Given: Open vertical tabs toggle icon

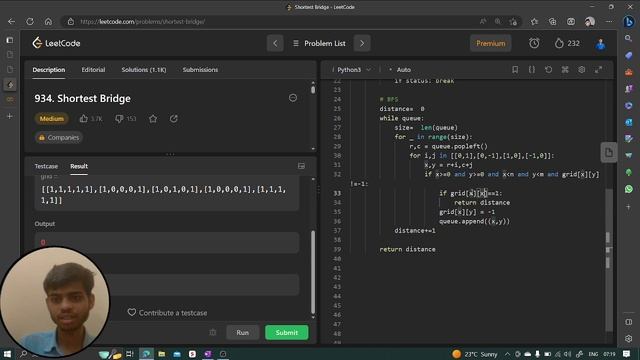Looking at the screenshot, I should click(x=10, y=40).
